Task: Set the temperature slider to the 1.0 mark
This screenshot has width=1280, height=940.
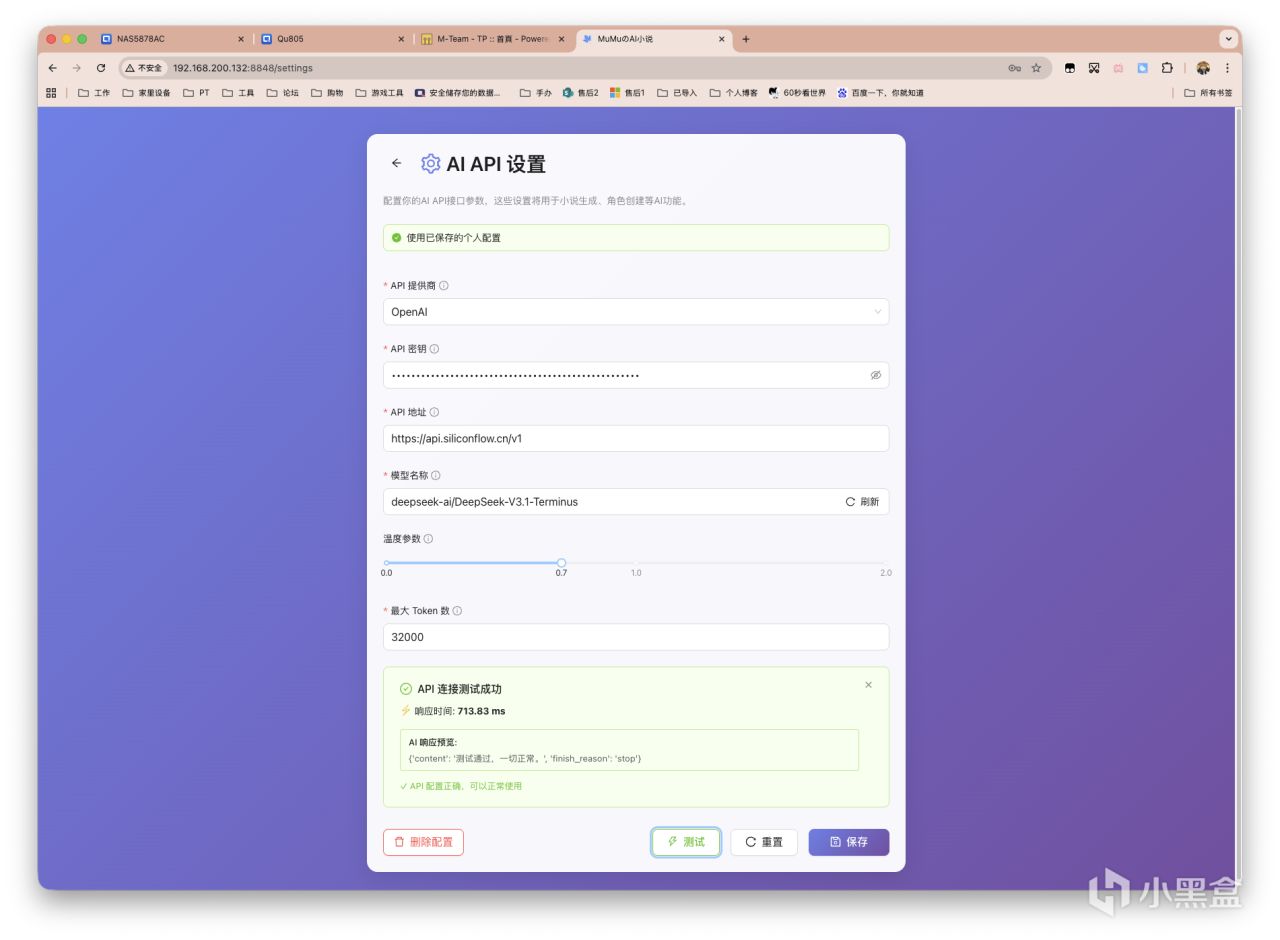Action: (636, 563)
